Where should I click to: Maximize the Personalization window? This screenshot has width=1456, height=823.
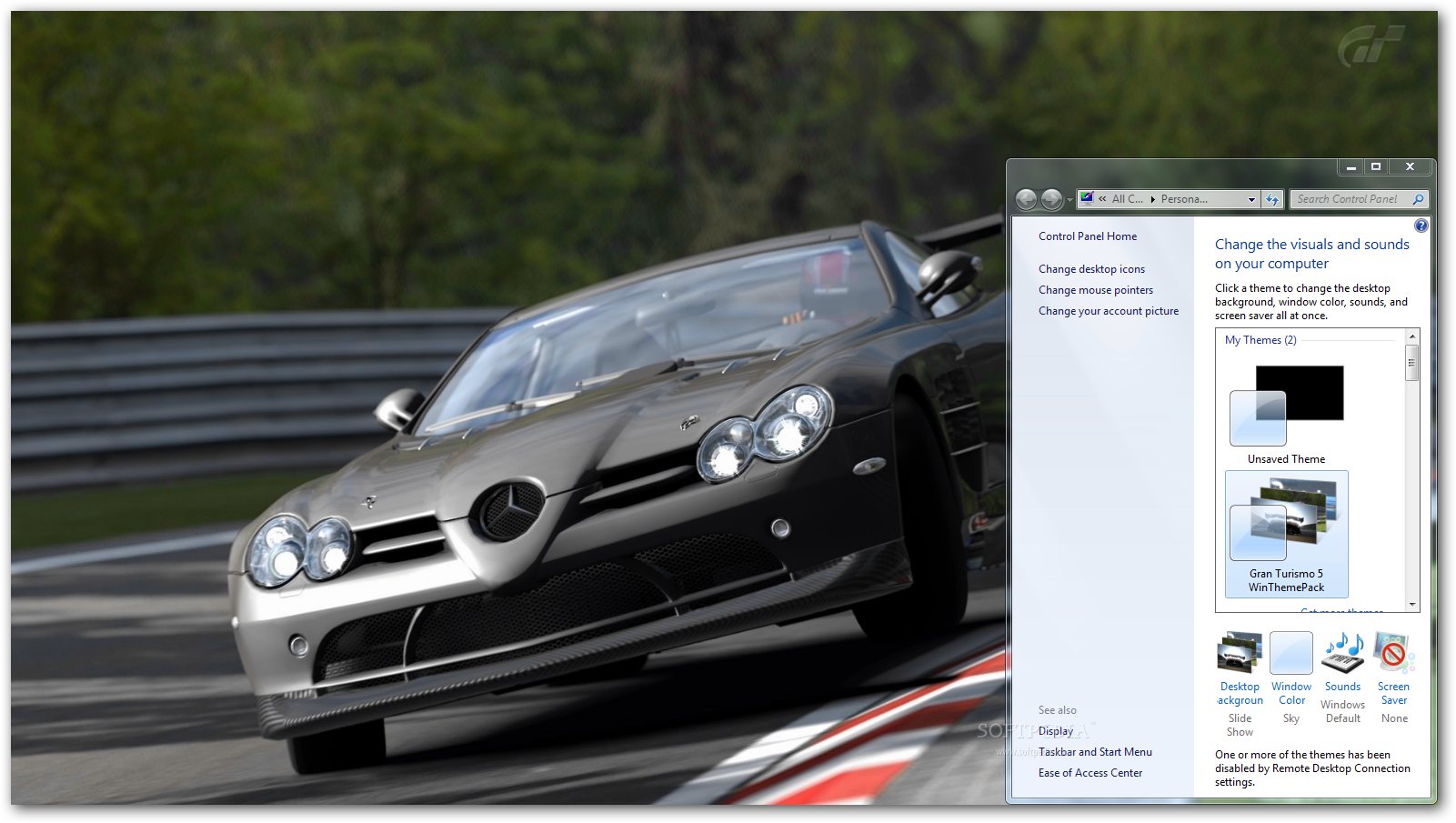(x=1376, y=167)
